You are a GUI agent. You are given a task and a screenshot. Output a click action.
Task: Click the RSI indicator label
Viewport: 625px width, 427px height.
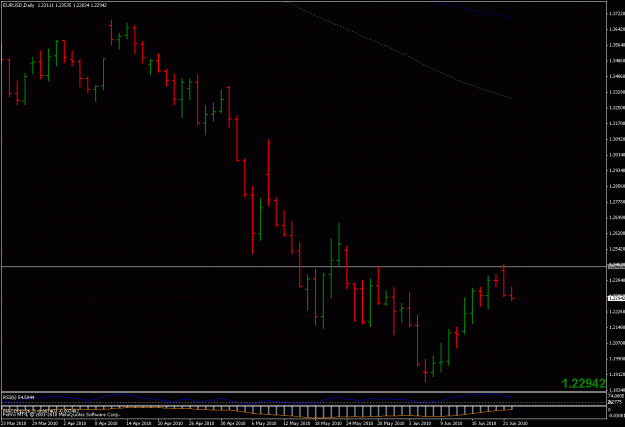click(x=18, y=397)
